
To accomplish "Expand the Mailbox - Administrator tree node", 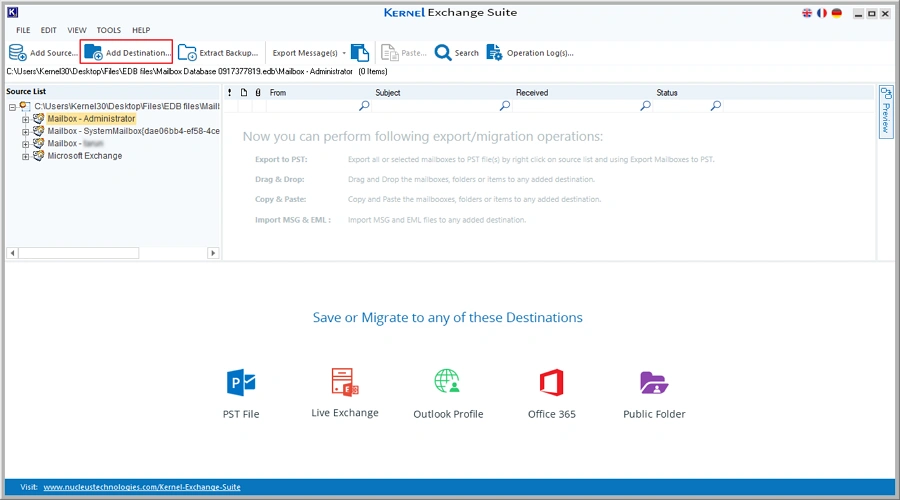I will tap(26, 119).
